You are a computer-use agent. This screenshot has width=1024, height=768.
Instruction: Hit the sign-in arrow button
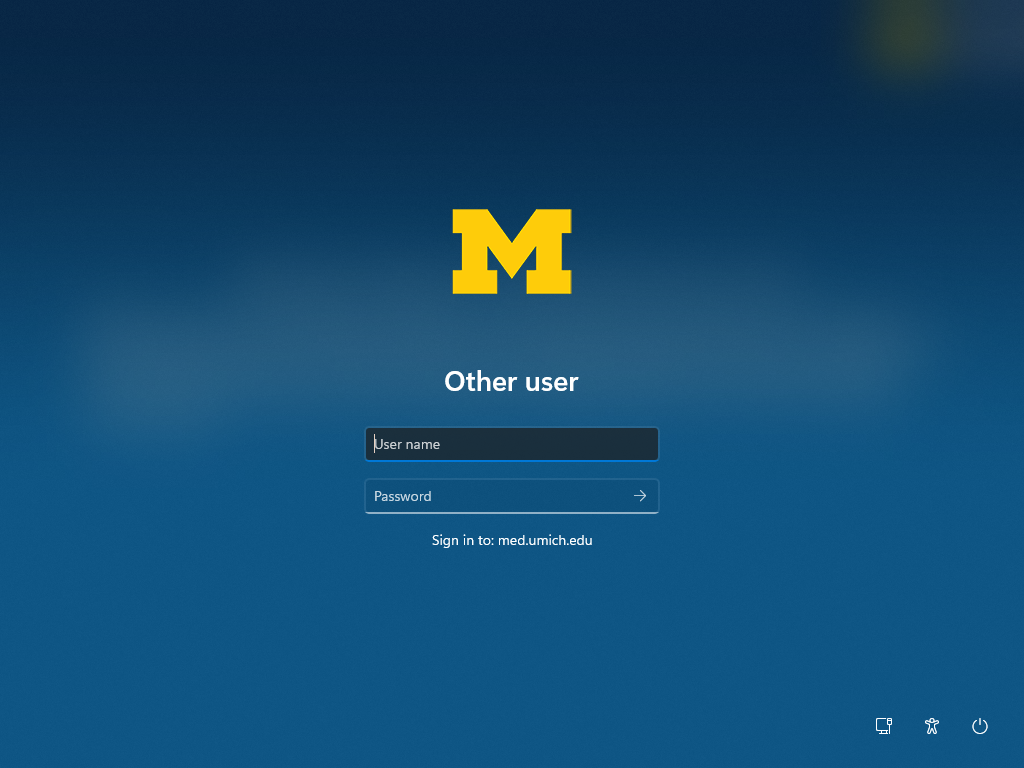[640, 496]
